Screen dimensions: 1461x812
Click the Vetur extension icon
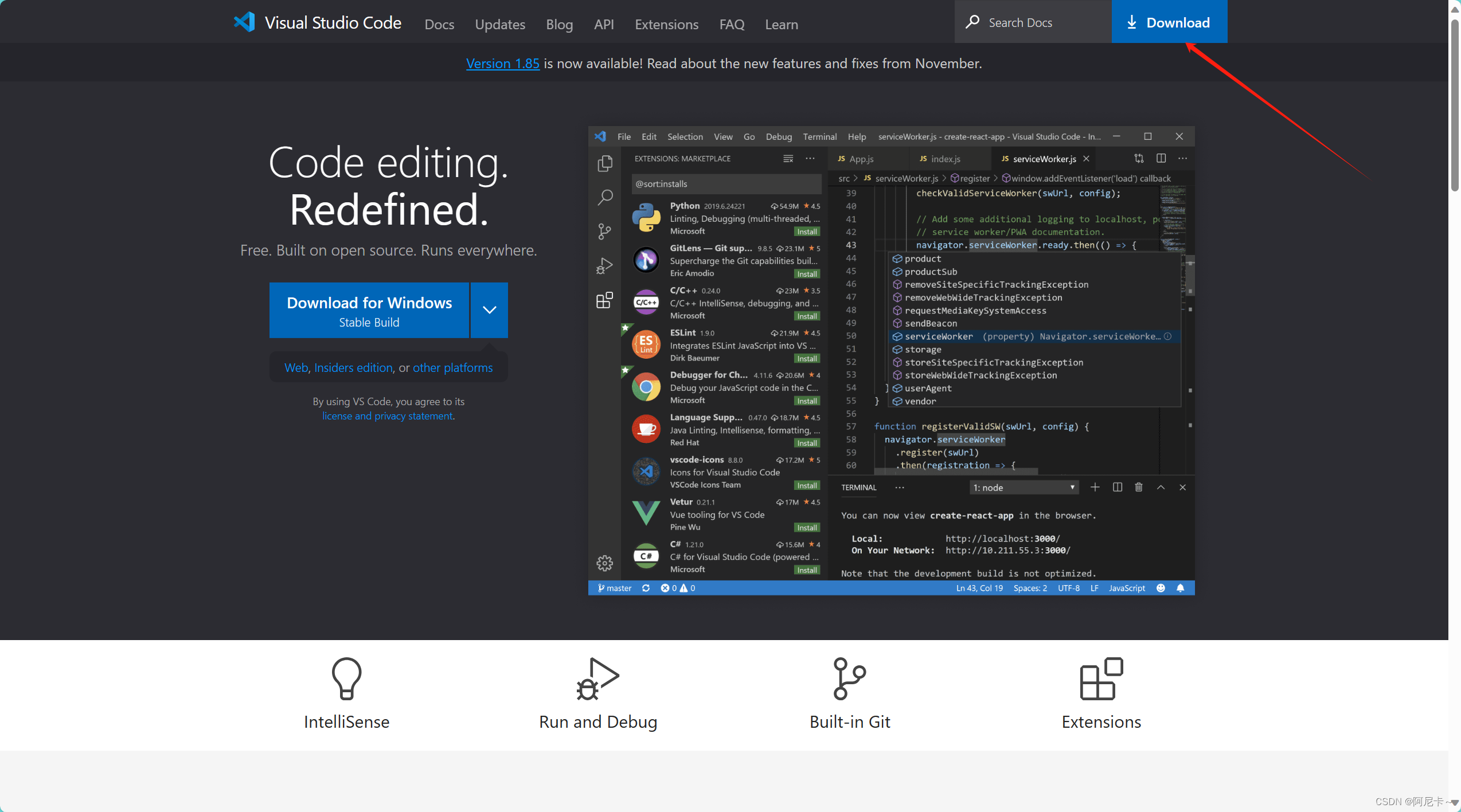(x=646, y=513)
